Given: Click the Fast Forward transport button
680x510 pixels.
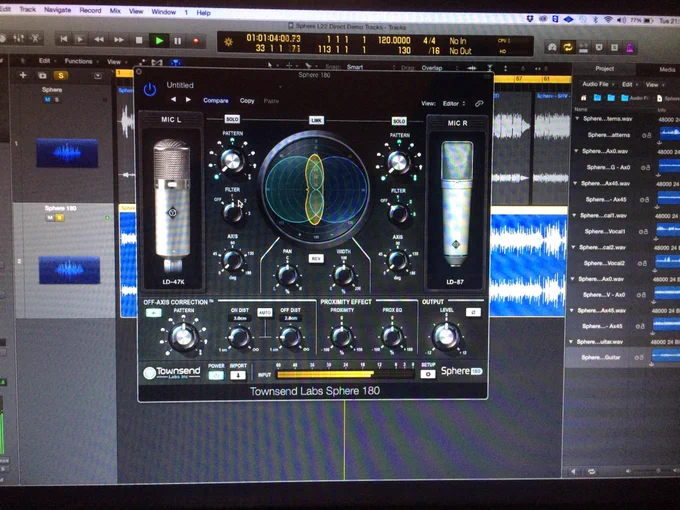Looking at the screenshot, I should 119,40.
